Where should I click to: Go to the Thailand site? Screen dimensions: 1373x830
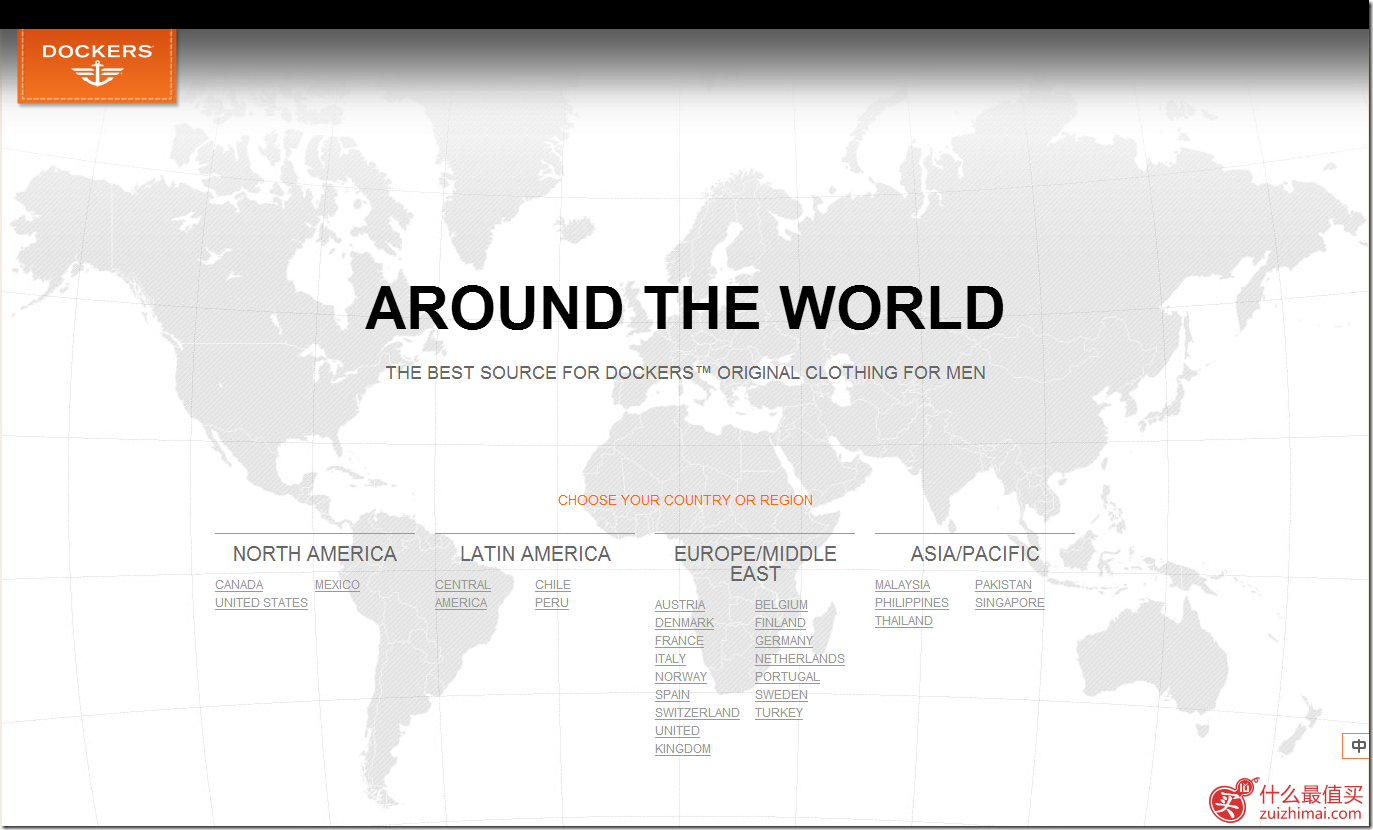pyautogui.click(x=904, y=621)
